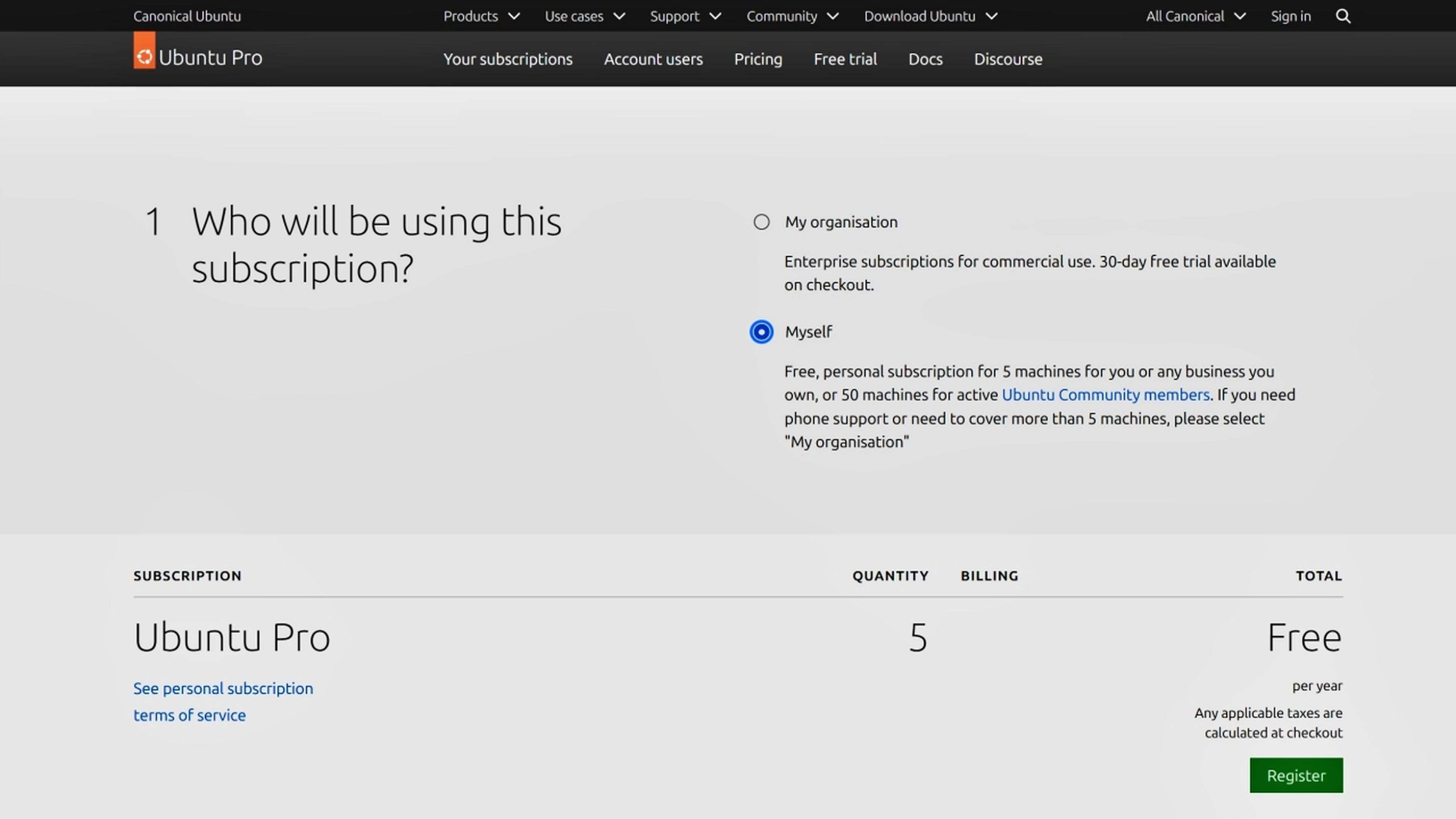Screen dimensions: 1456x819
Task: Open the Pricing page
Action: point(758,60)
